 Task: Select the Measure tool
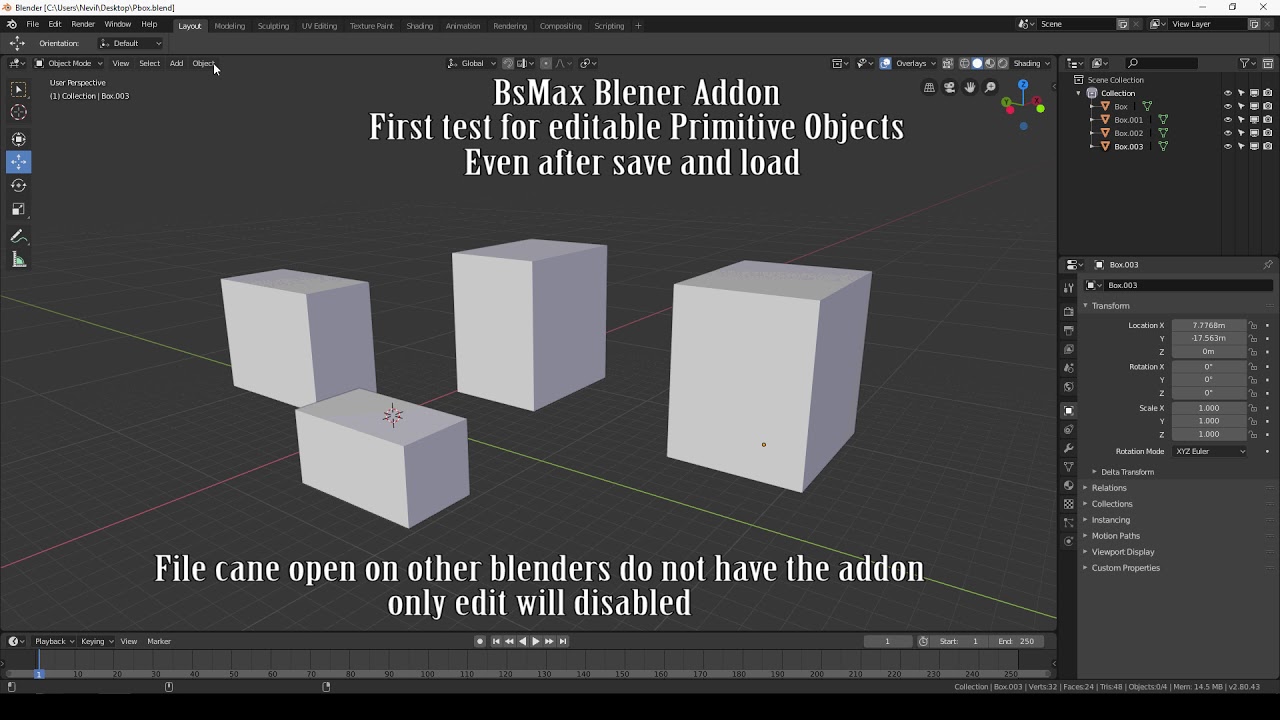[19, 260]
